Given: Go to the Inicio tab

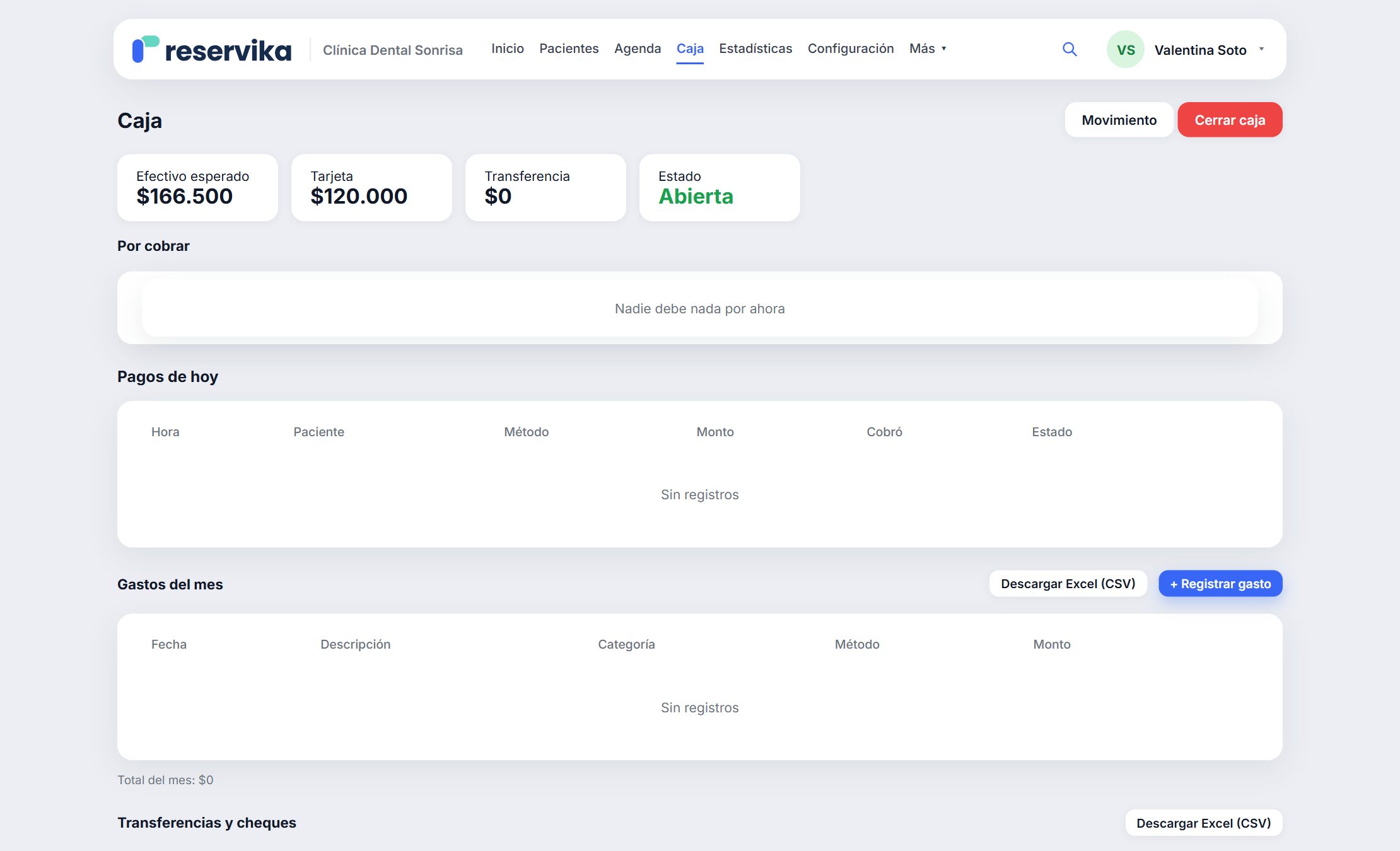Looking at the screenshot, I should point(508,49).
